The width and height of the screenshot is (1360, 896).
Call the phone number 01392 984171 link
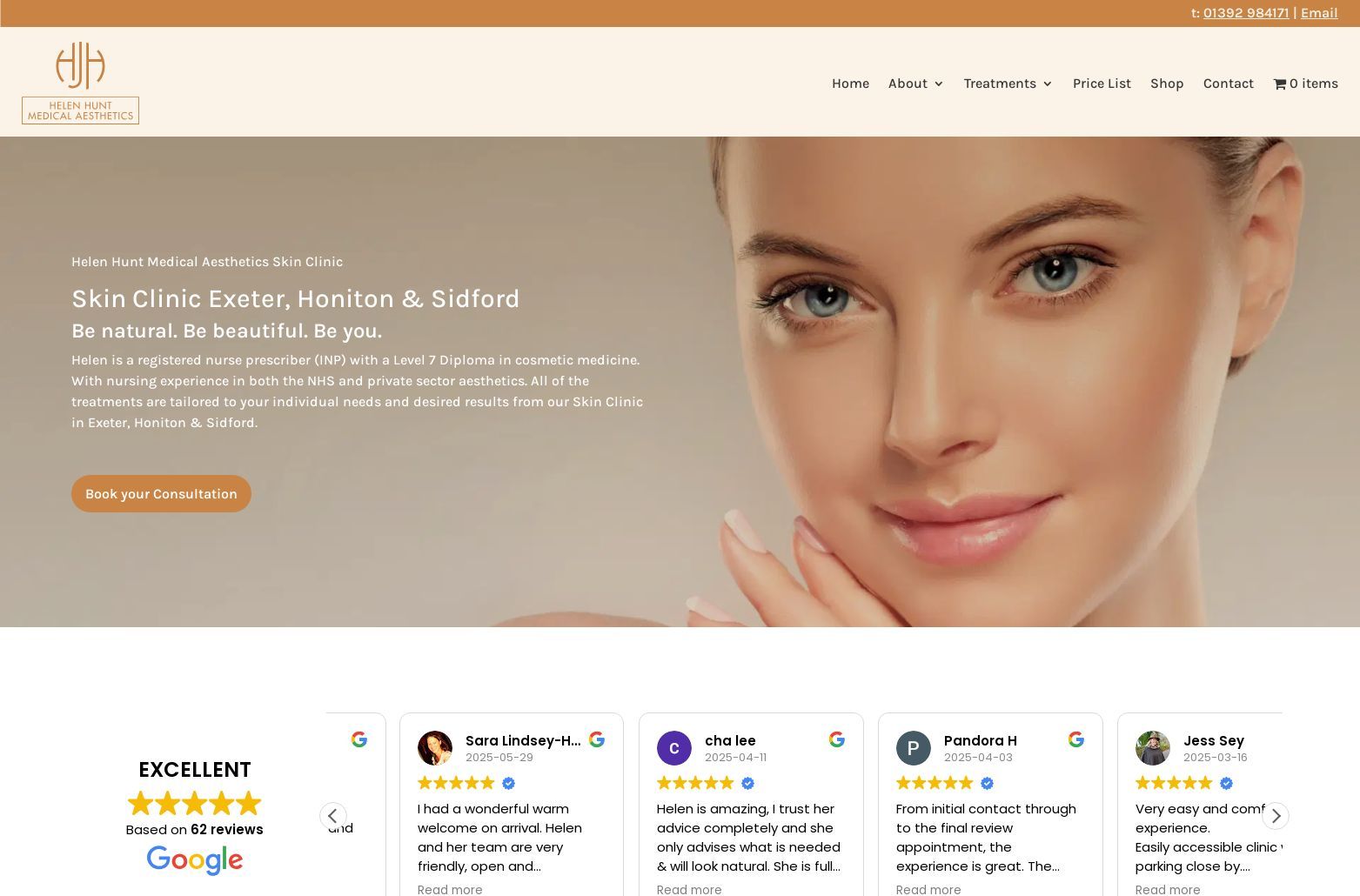point(1246,13)
